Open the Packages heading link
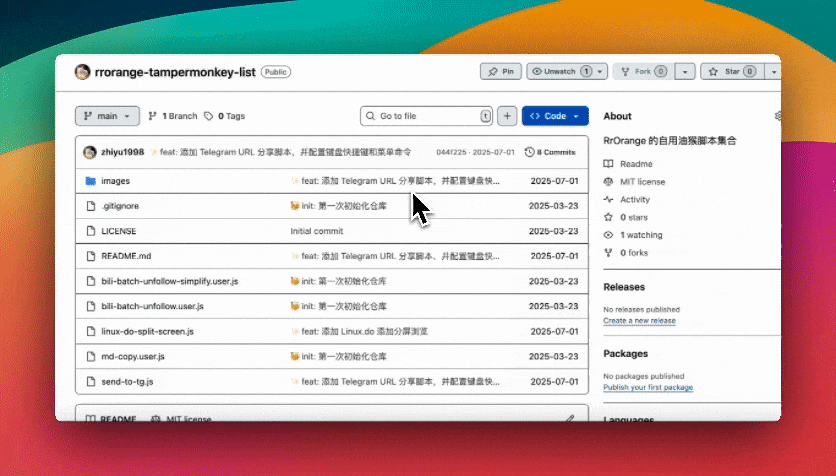The height and width of the screenshot is (476, 836). 626,353
